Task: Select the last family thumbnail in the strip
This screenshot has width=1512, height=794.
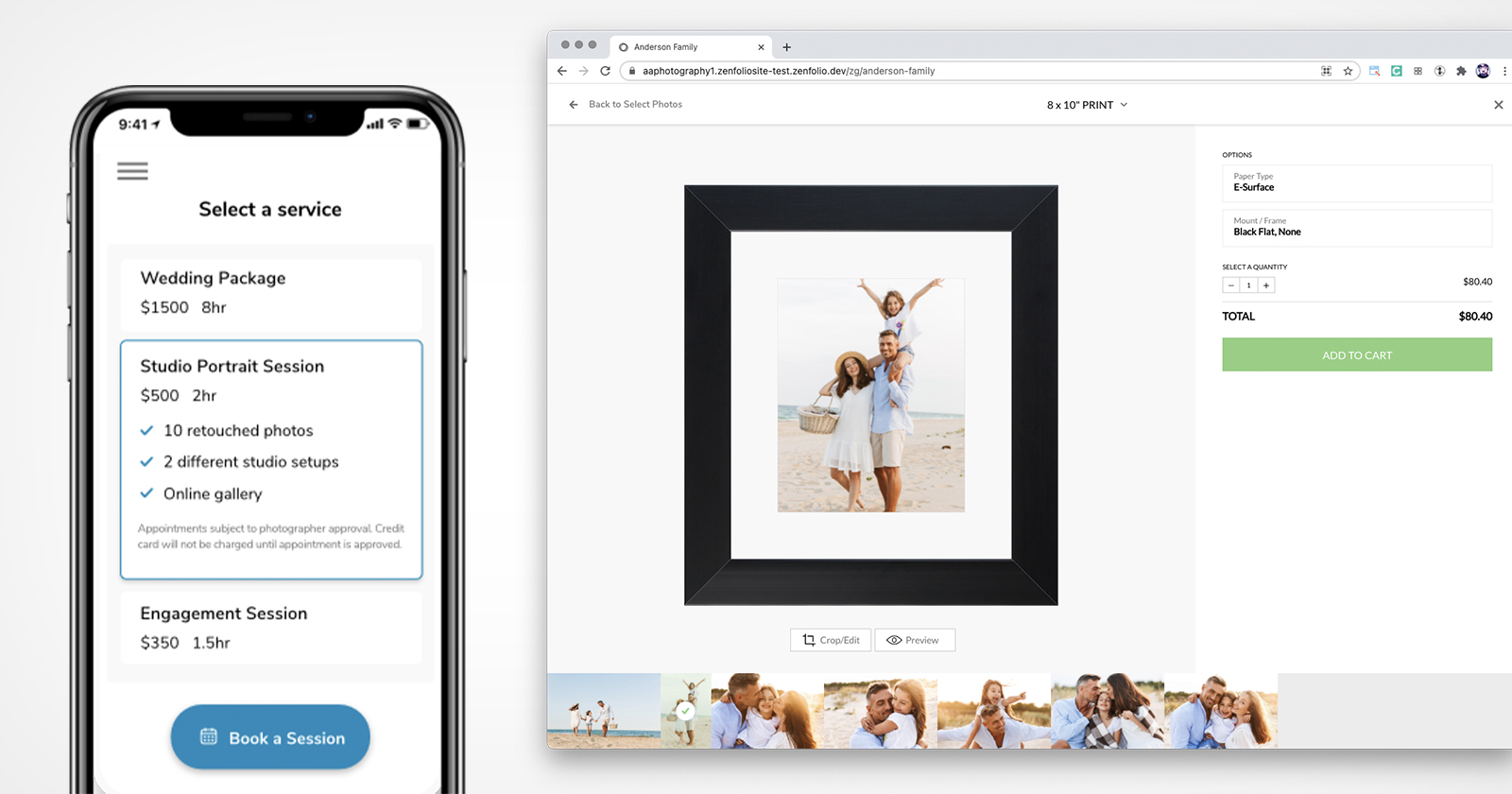Action: point(1221,711)
